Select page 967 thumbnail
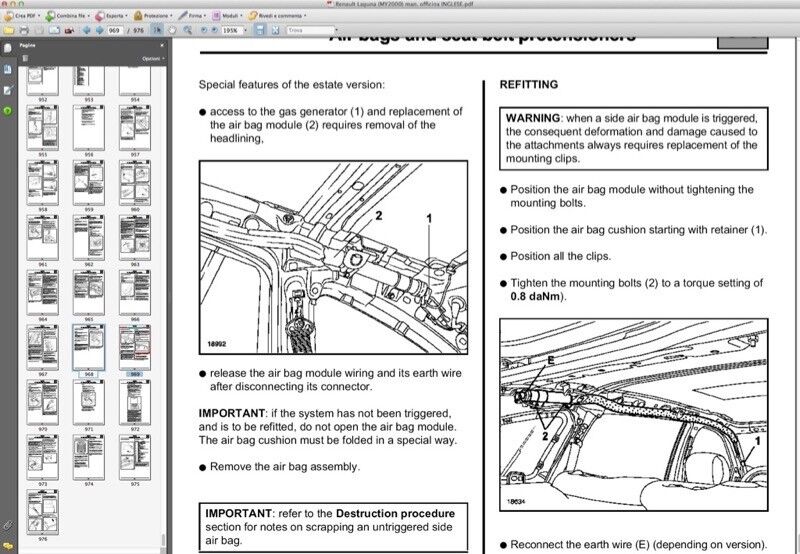The height and width of the screenshot is (554, 800). (42, 347)
